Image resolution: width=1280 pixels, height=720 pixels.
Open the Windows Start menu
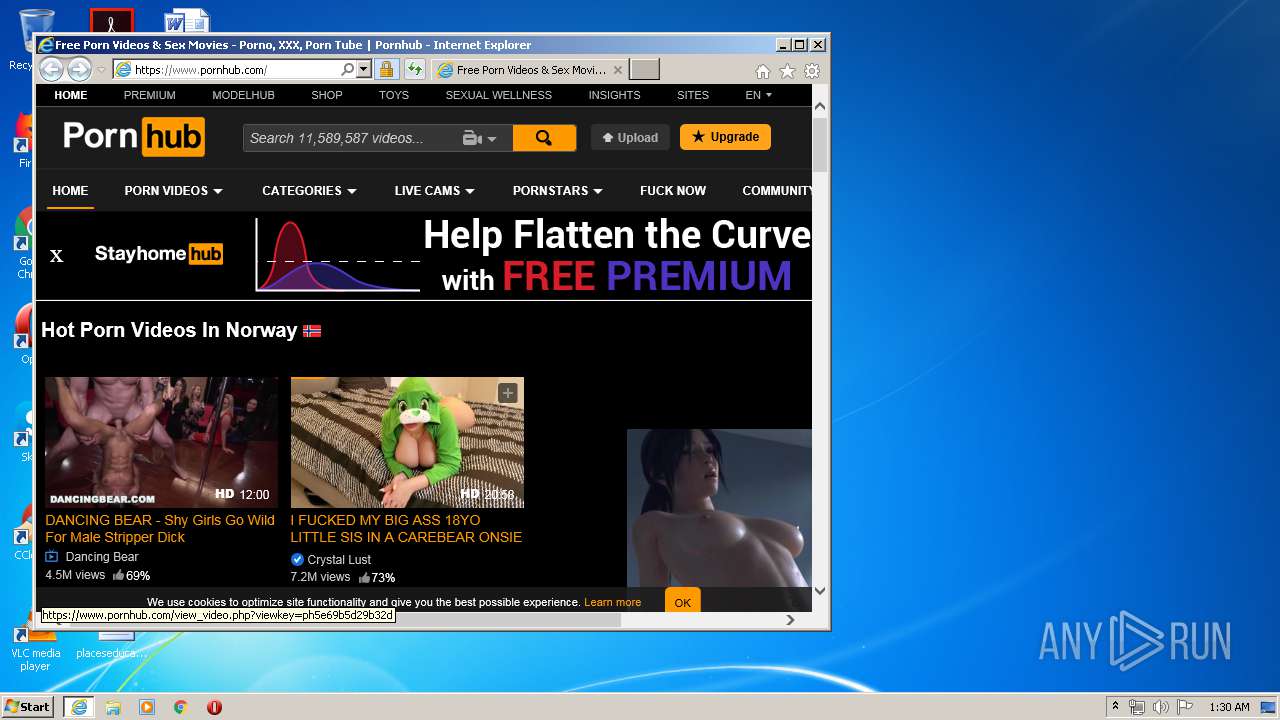pyautogui.click(x=28, y=707)
